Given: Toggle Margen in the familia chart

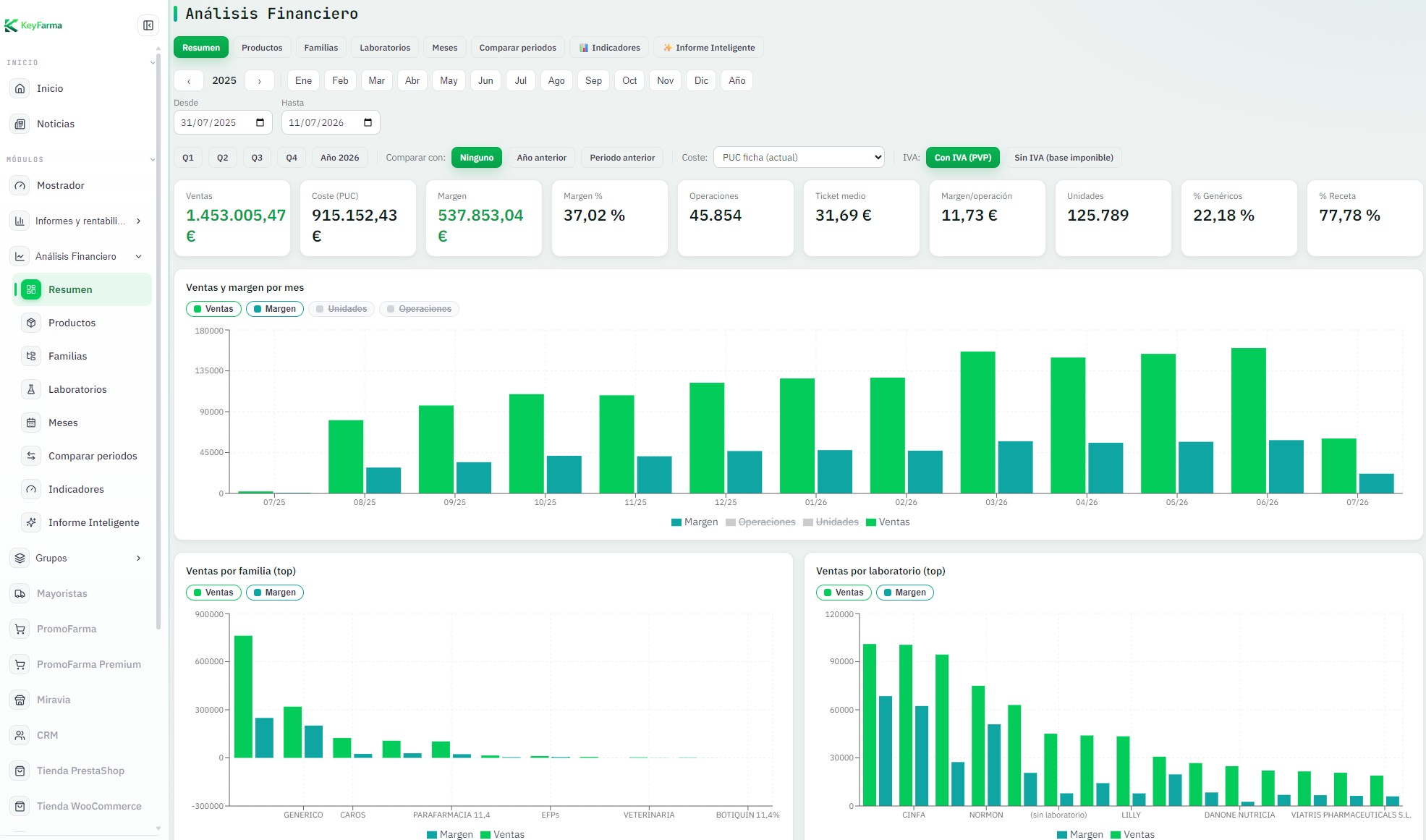Looking at the screenshot, I should tap(275, 593).
